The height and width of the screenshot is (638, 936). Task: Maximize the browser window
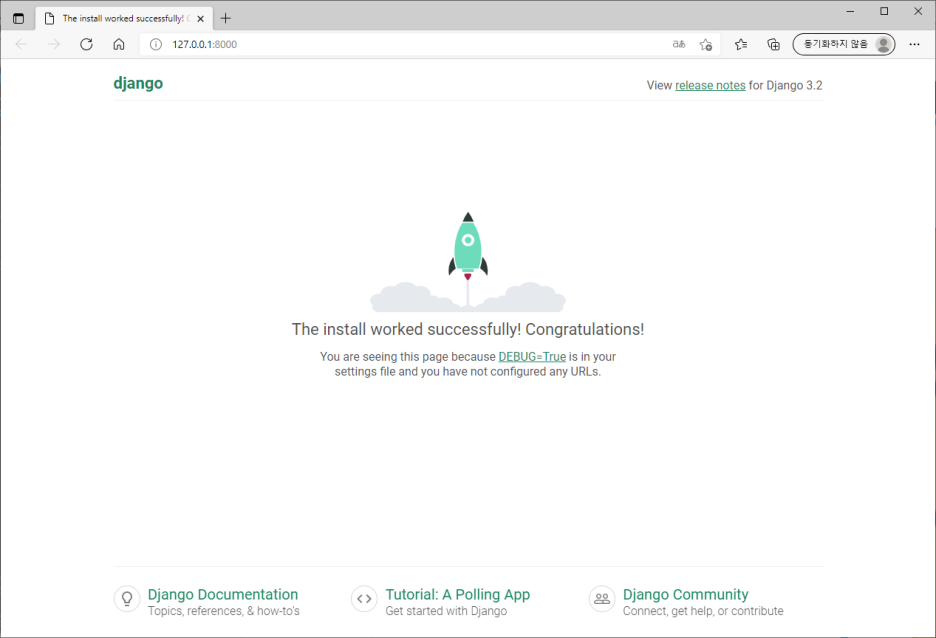click(884, 11)
